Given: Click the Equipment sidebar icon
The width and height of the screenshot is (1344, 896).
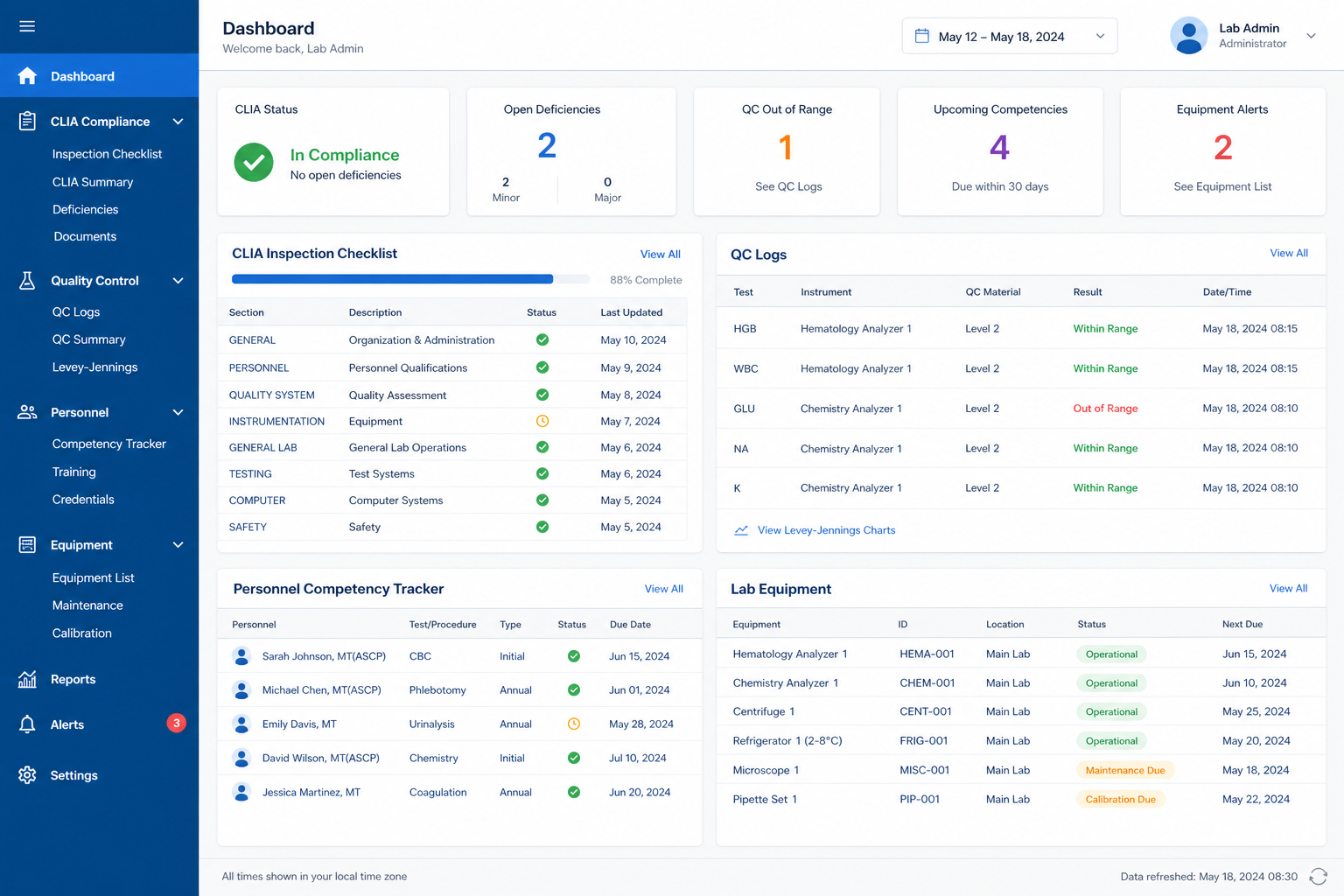Looking at the screenshot, I should coord(27,544).
